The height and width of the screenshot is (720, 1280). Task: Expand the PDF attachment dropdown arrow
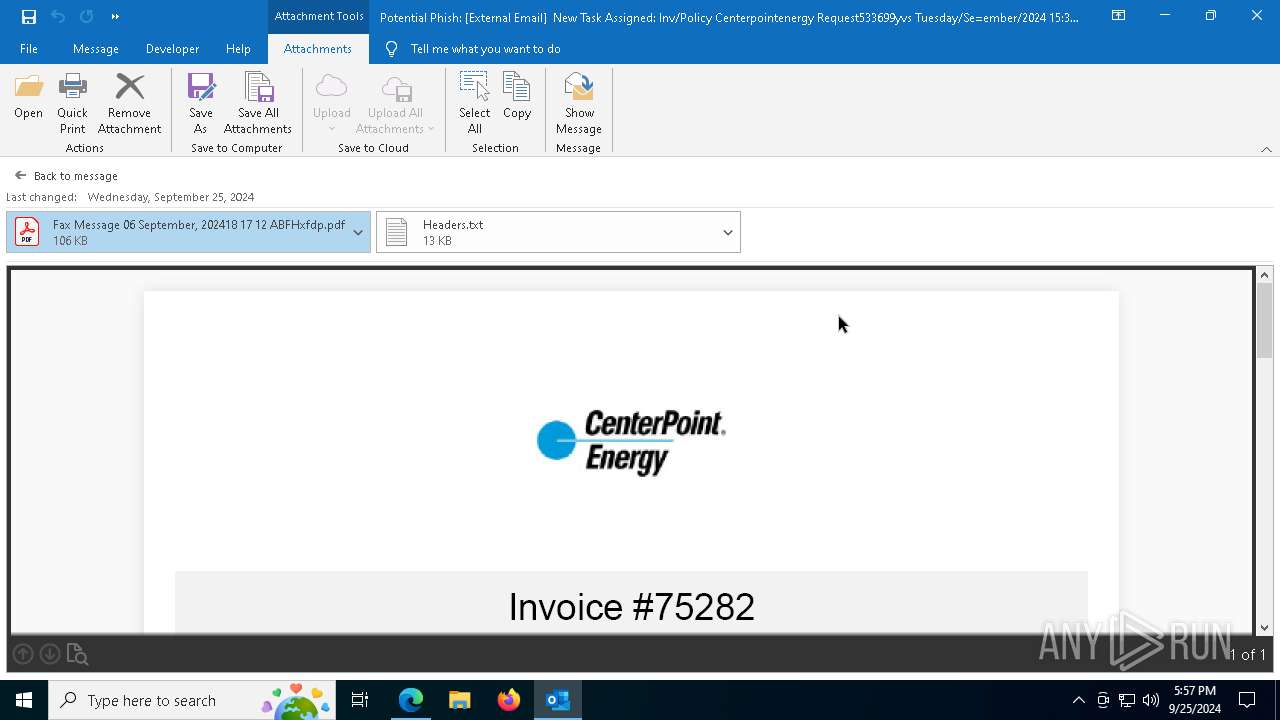coord(358,232)
